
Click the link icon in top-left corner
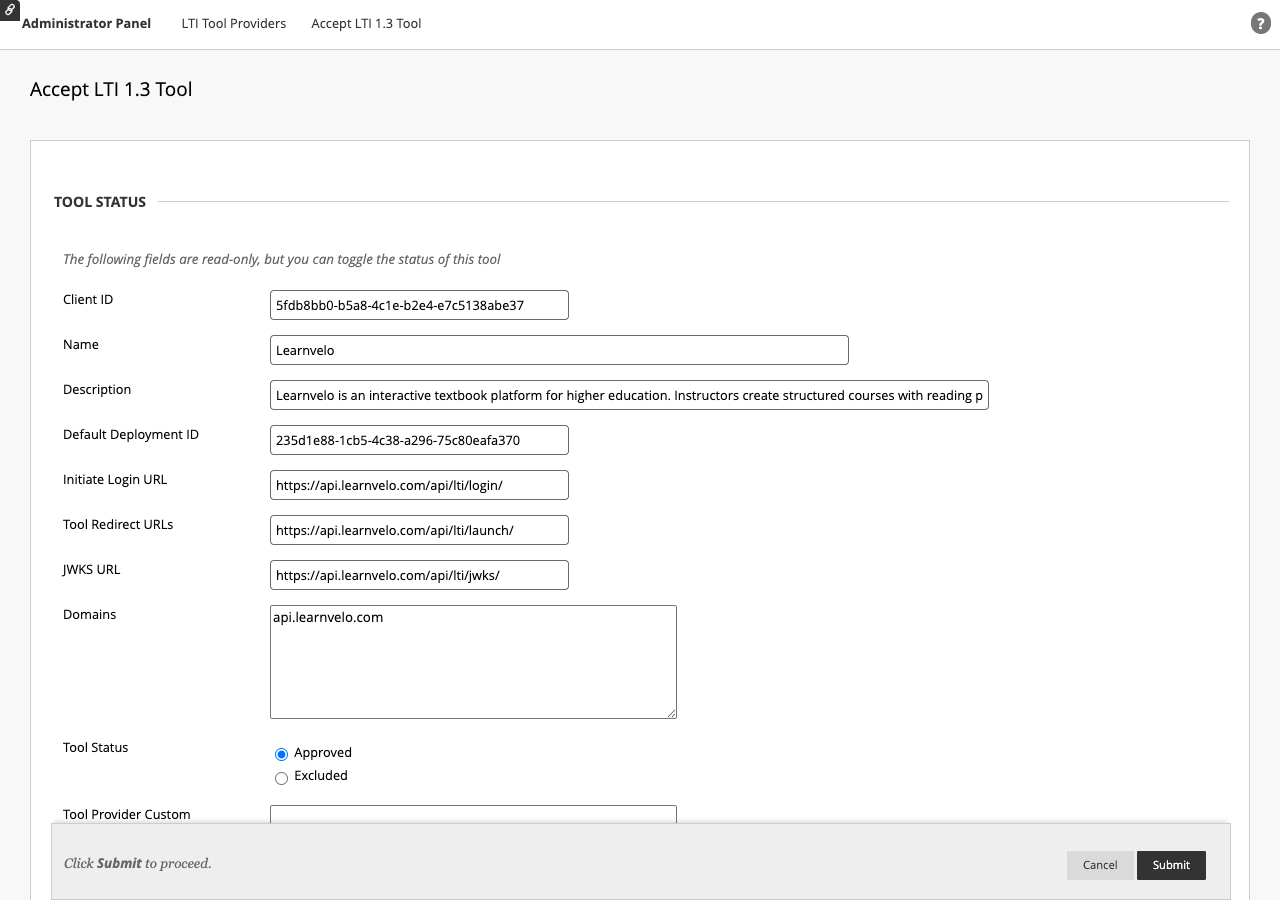9,10
